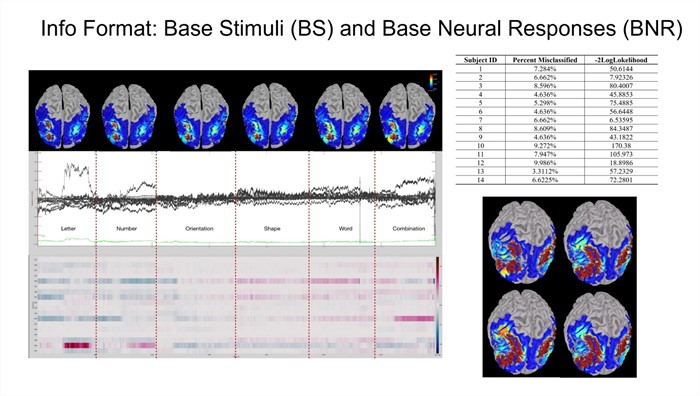Click the first brain map above Letter
This screenshot has height=396, width=700.
coord(62,116)
